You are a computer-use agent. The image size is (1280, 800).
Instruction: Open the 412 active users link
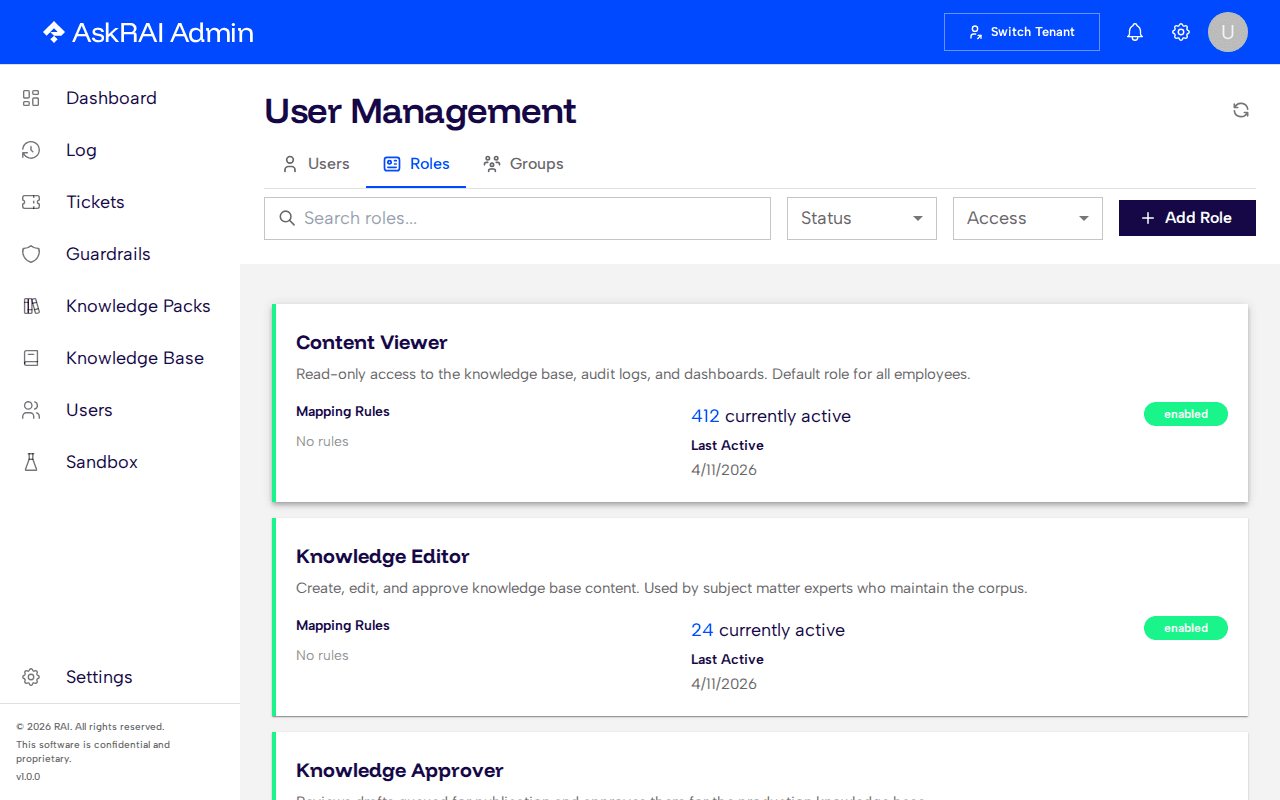click(705, 416)
